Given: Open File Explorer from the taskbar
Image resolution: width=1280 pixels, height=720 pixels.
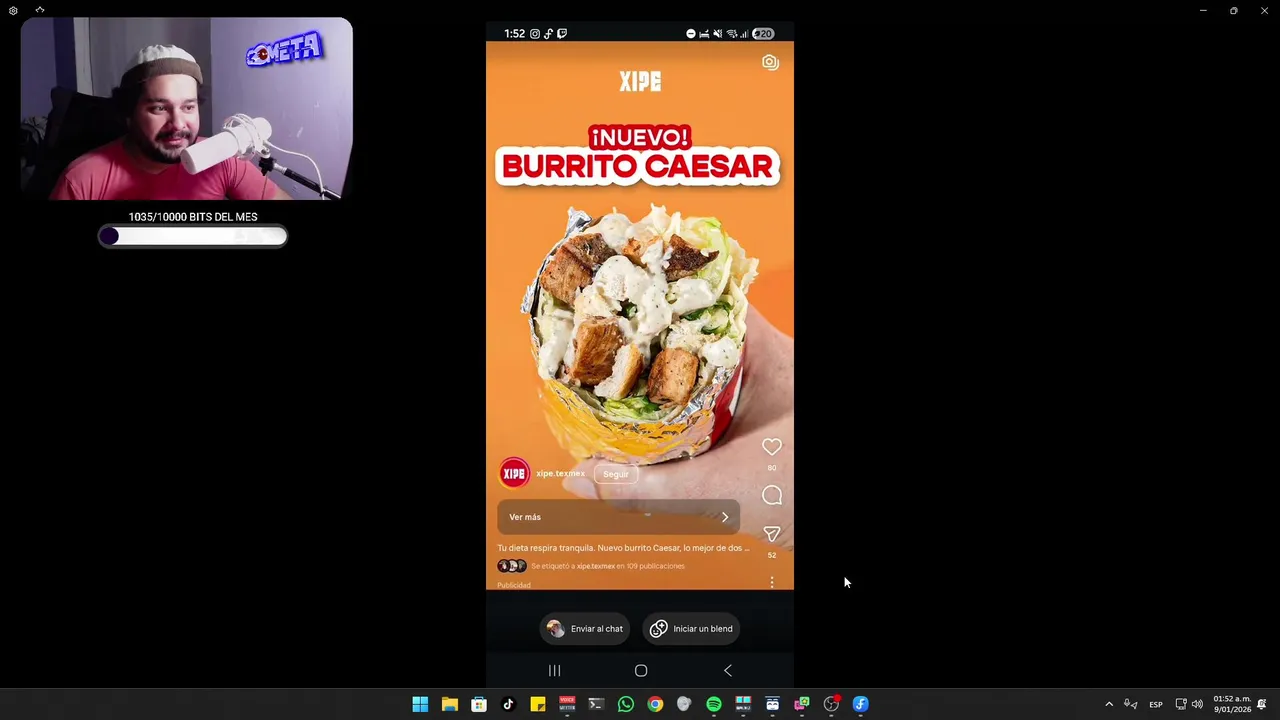Looking at the screenshot, I should (450, 704).
